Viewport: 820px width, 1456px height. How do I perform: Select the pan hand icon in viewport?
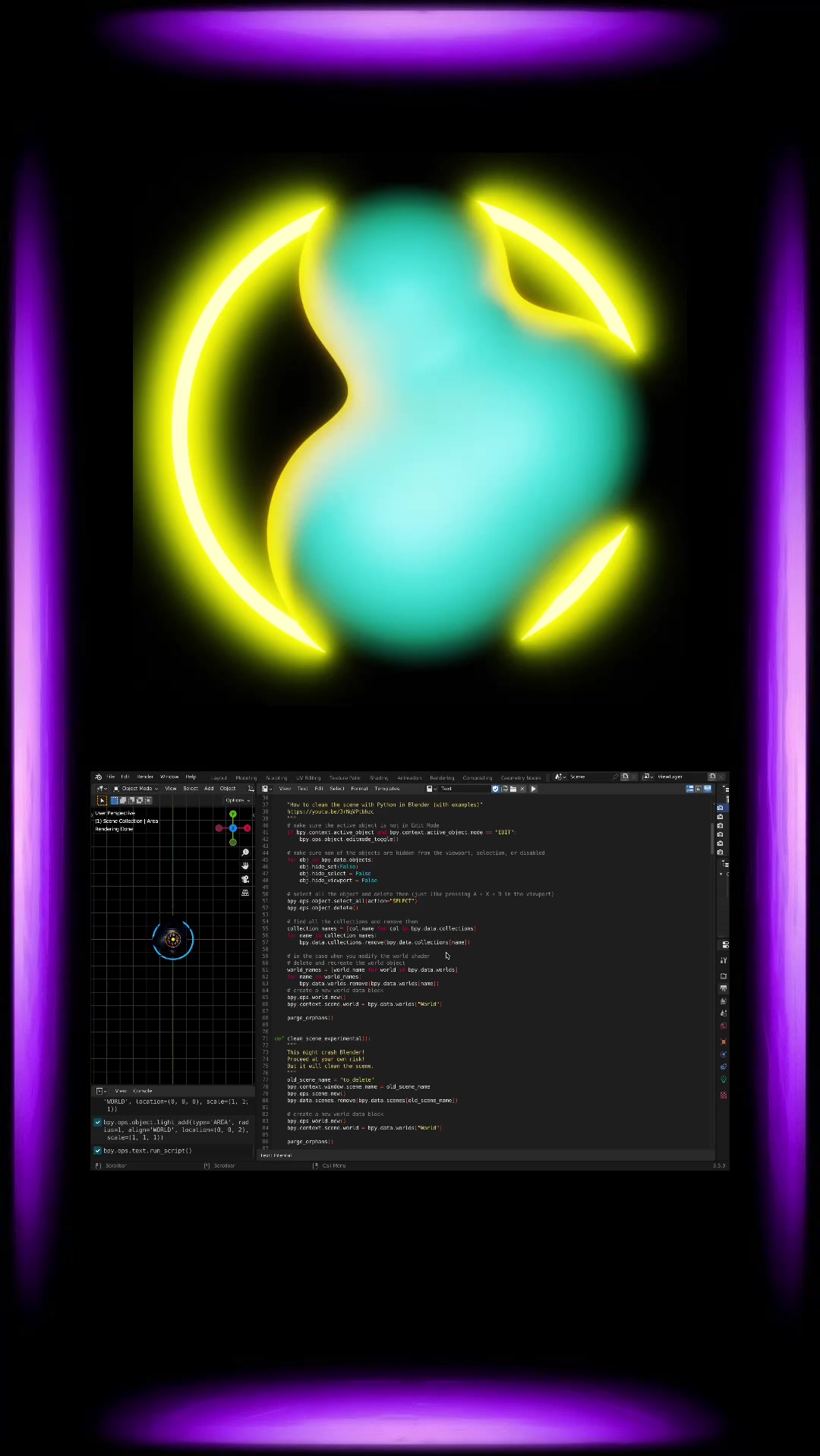pyautogui.click(x=245, y=866)
